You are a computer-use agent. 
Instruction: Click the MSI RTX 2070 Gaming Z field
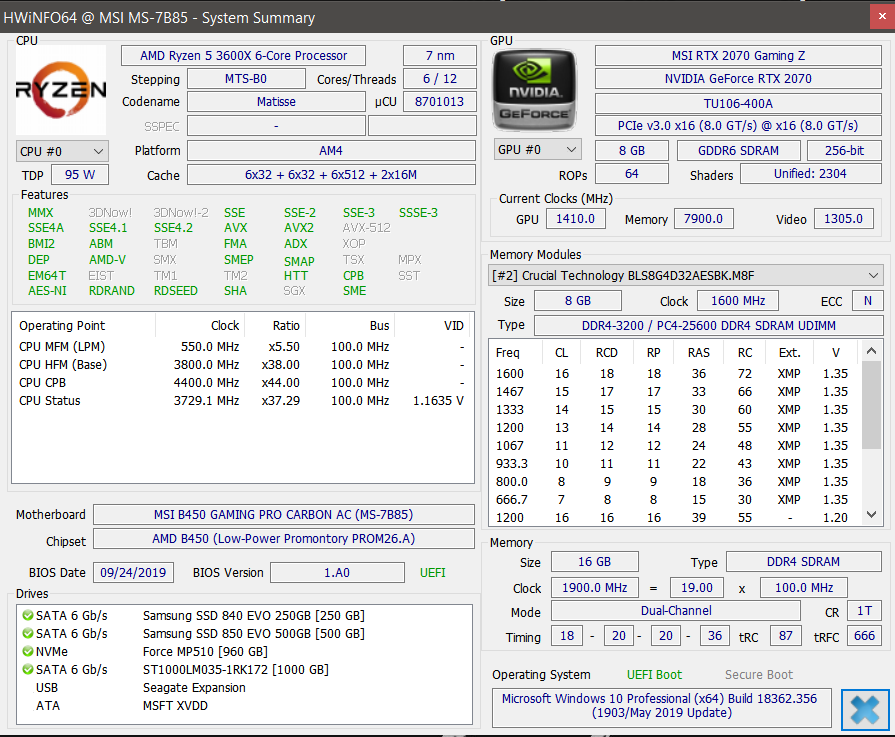[x=739, y=56]
